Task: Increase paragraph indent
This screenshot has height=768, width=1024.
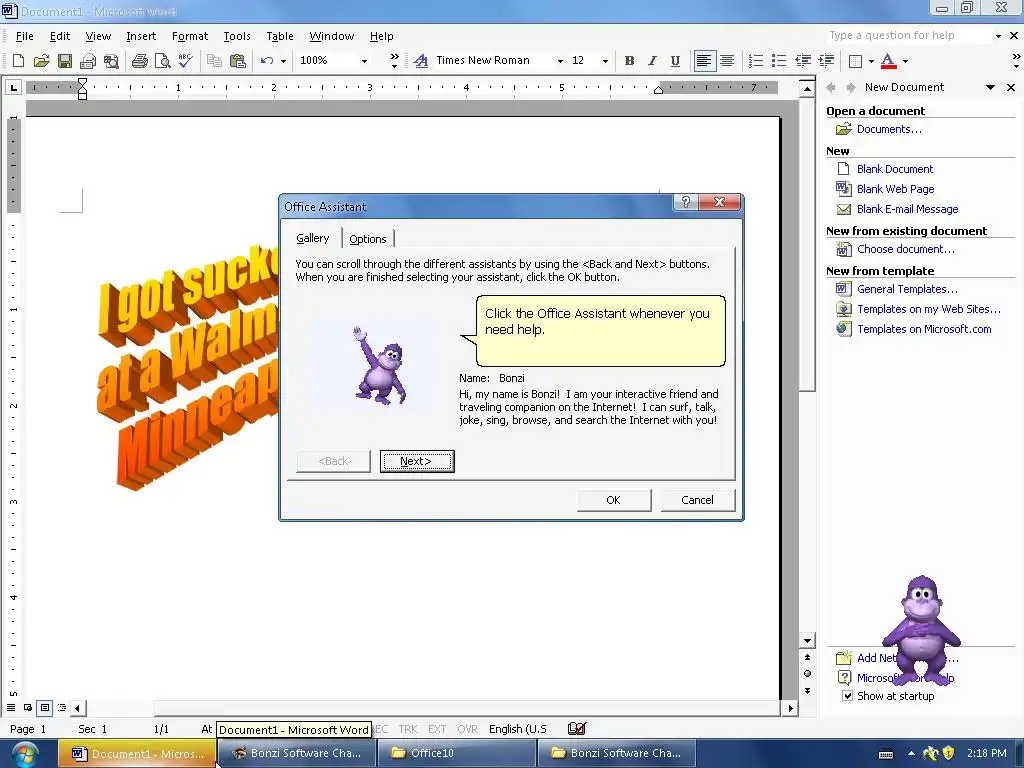Action: [x=826, y=61]
